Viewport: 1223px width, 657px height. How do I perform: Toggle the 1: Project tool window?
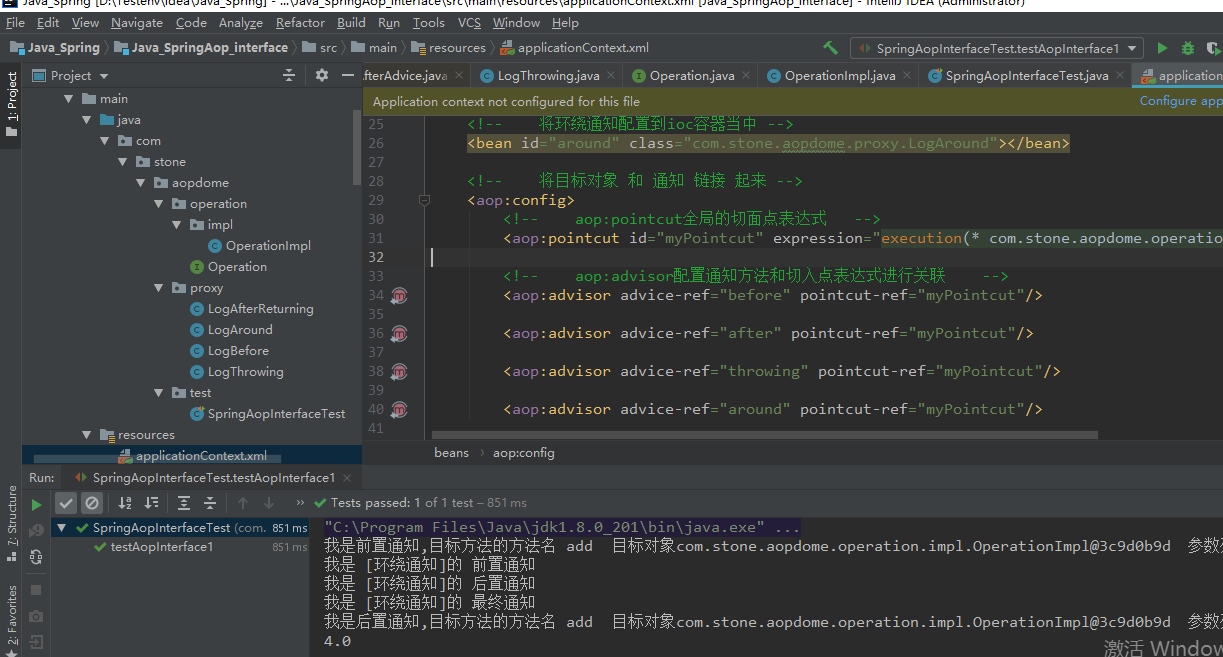coord(11,105)
